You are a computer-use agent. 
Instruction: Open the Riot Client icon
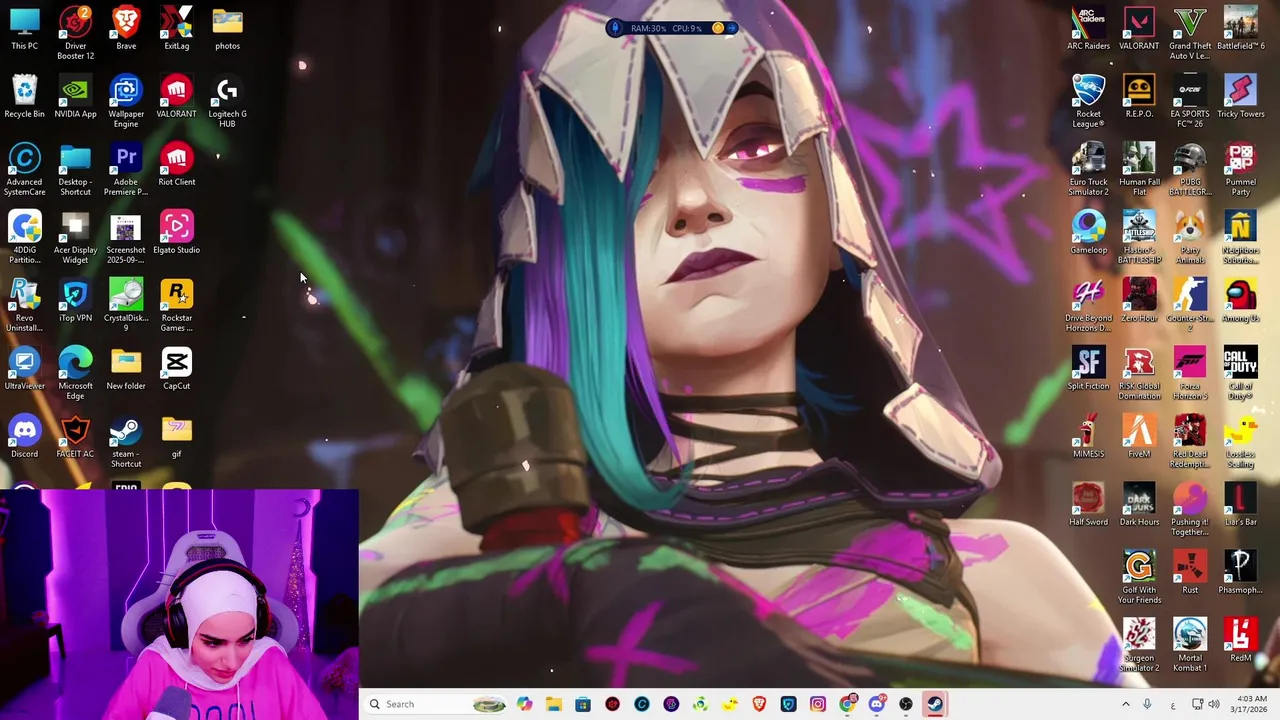(x=176, y=164)
